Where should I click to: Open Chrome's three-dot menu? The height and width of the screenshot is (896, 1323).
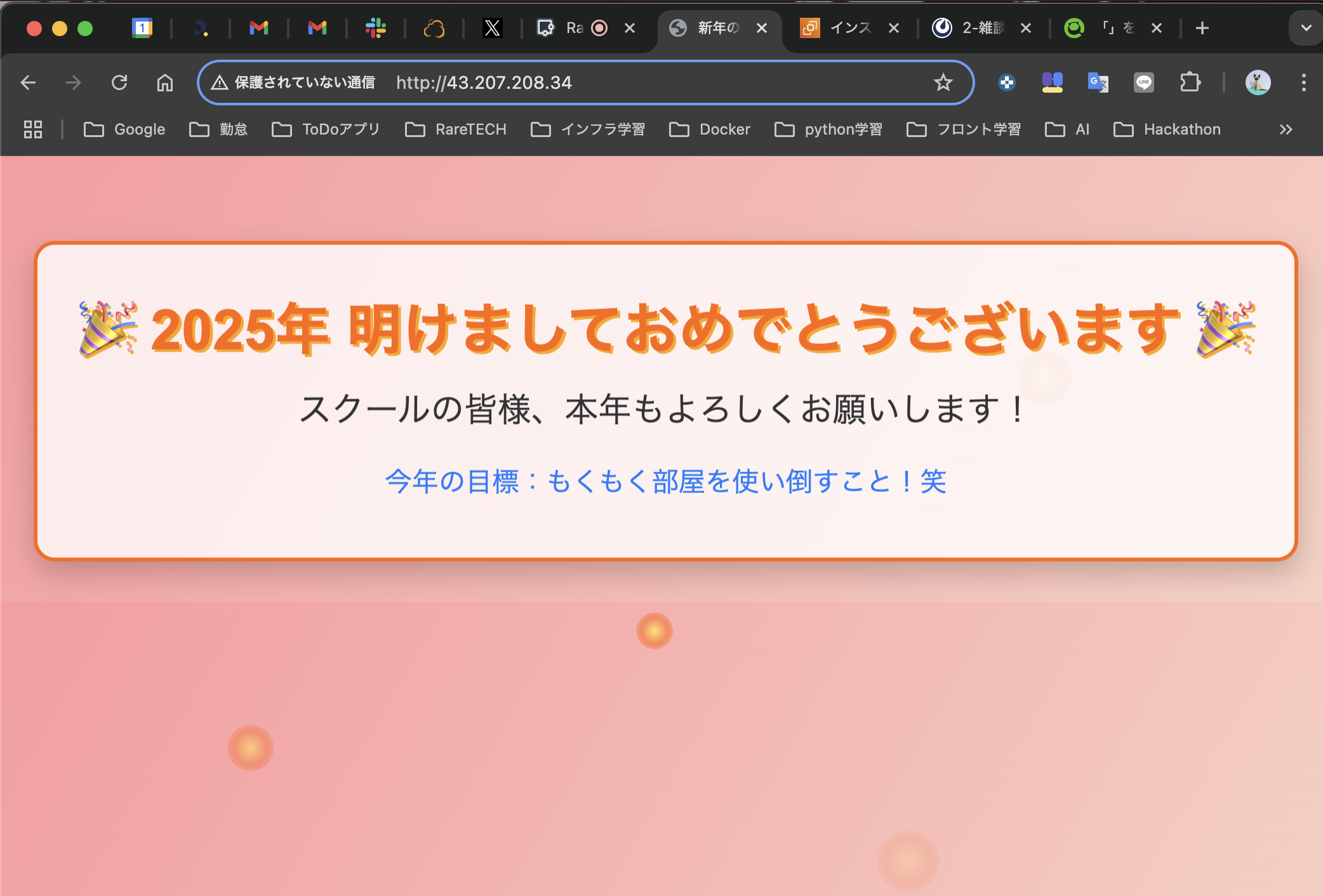[x=1304, y=82]
